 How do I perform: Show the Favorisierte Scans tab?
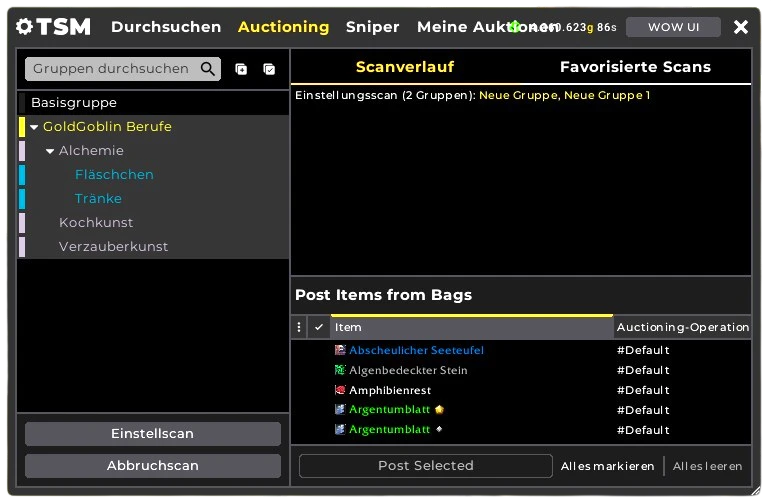[635, 66]
